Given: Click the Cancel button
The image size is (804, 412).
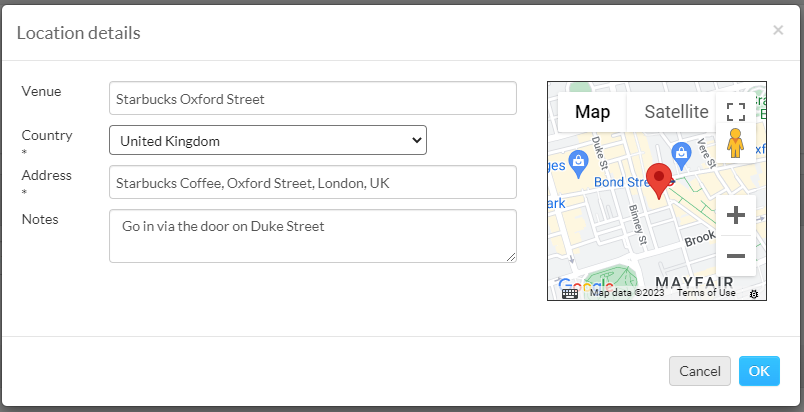Looking at the screenshot, I should click(699, 371).
